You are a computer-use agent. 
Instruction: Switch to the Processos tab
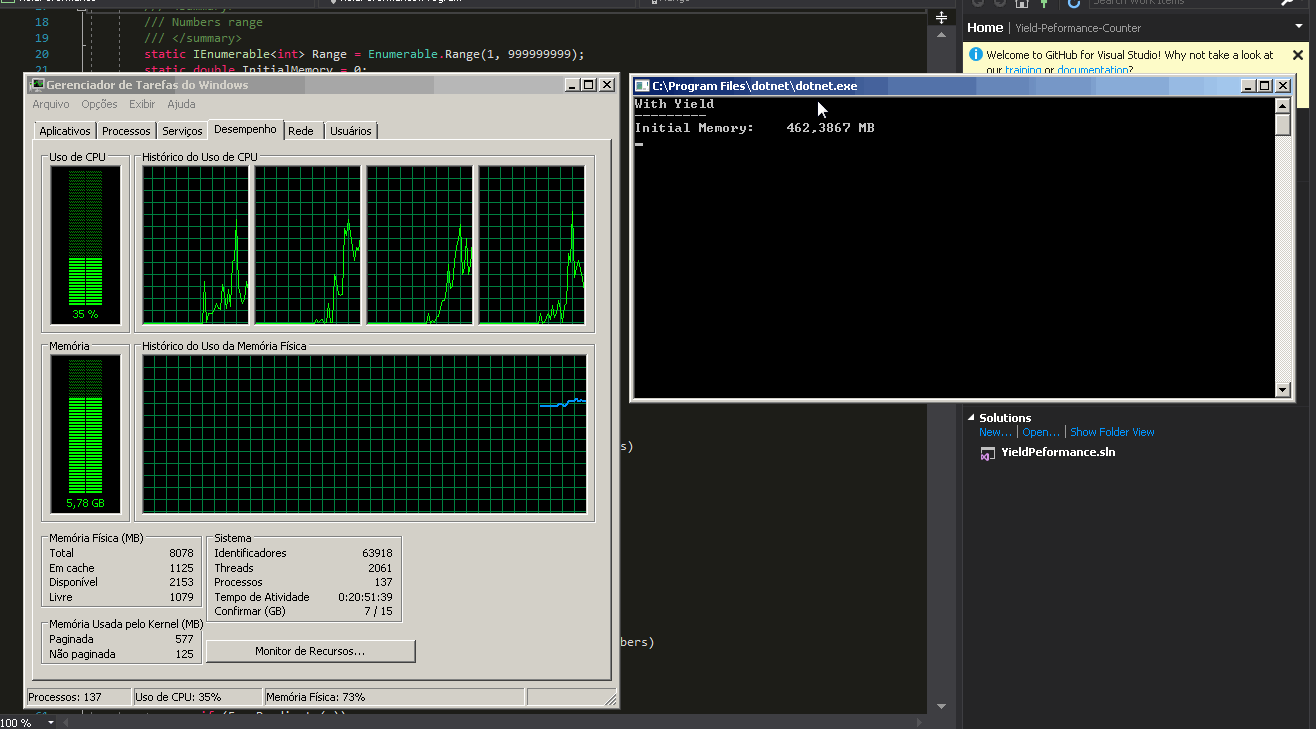tap(126, 131)
